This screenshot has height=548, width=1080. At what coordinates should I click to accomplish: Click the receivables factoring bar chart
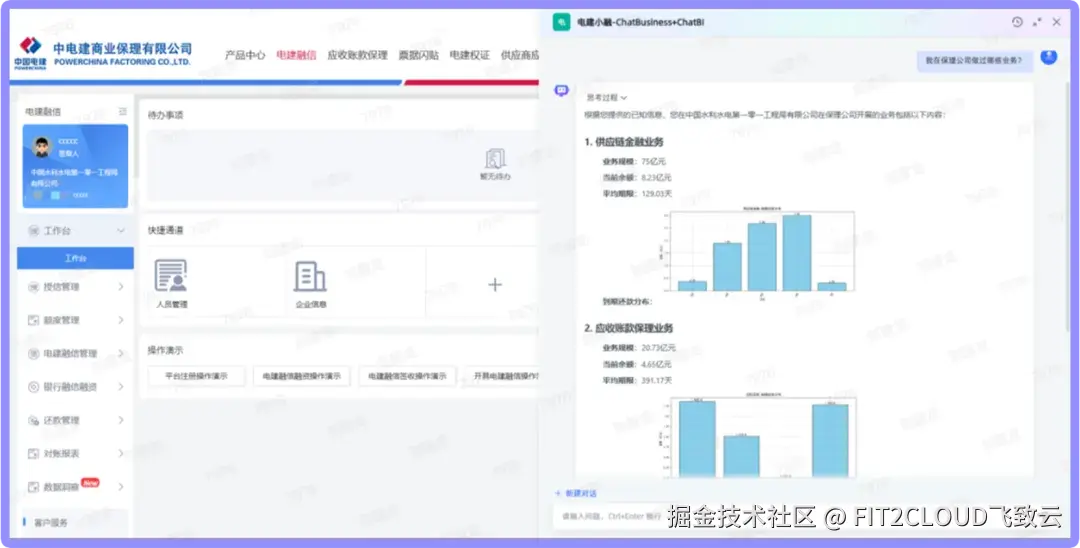pos(760,435)
